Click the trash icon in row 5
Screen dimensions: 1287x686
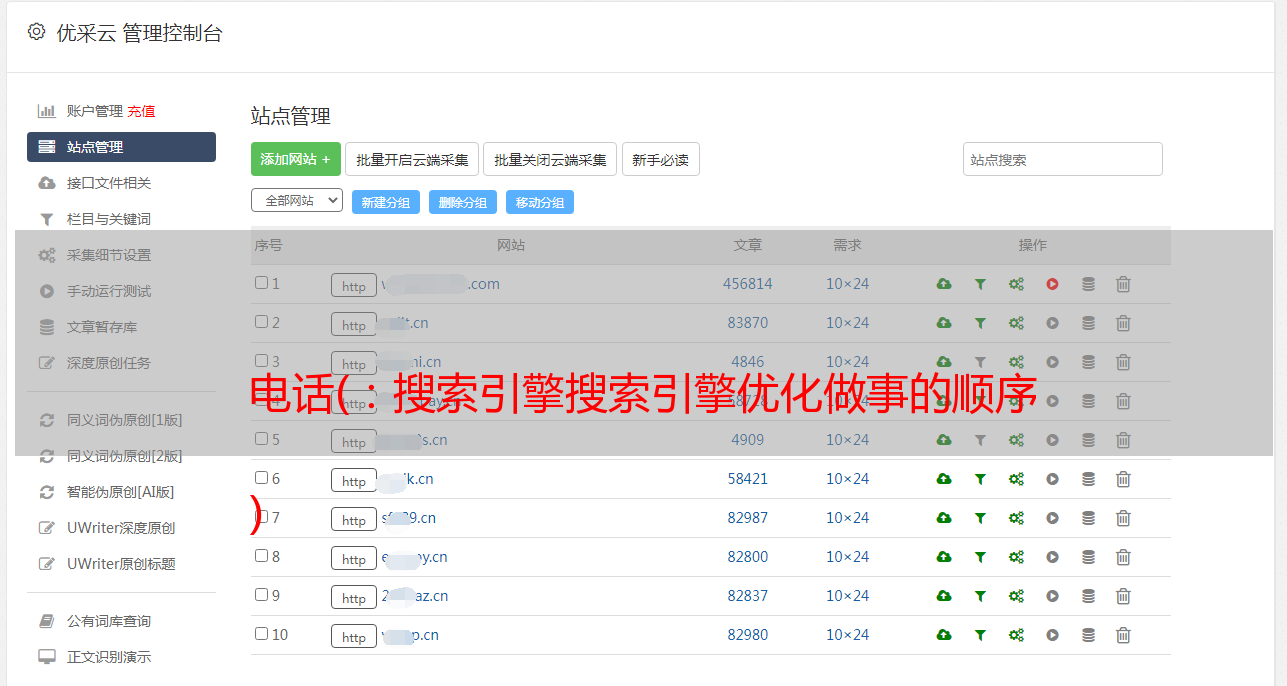click(x=1123, y=440)
